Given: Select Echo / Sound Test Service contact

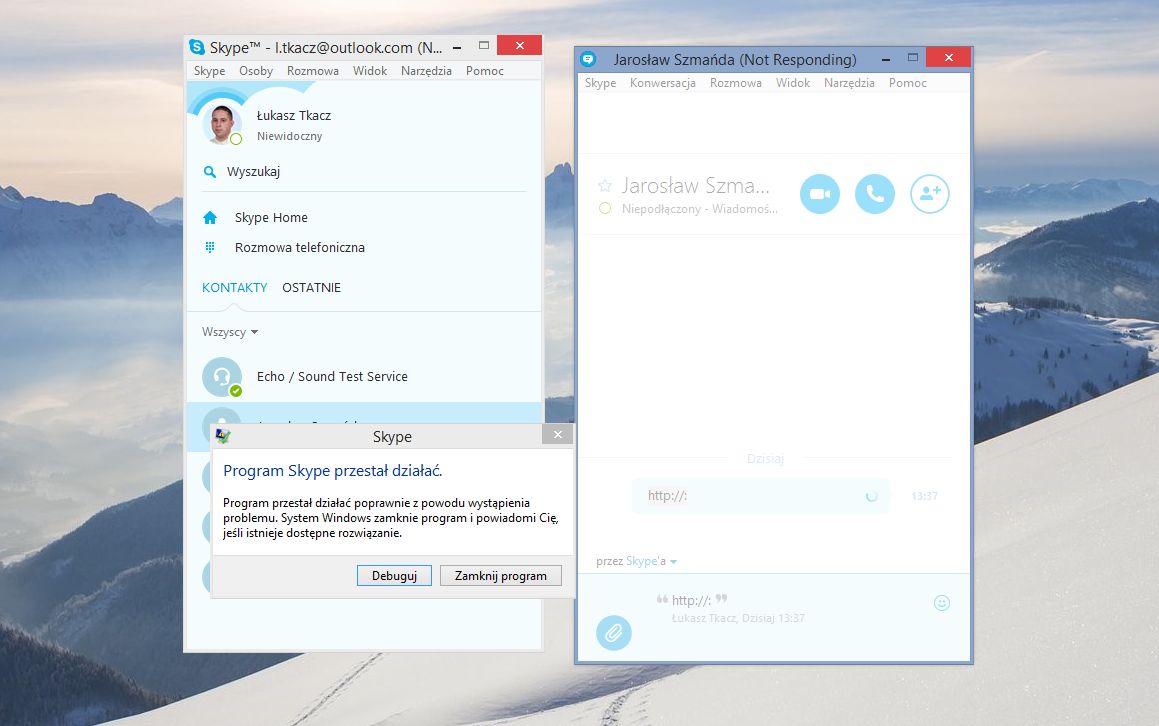Looking at the screenshot, I should [364, 376].
